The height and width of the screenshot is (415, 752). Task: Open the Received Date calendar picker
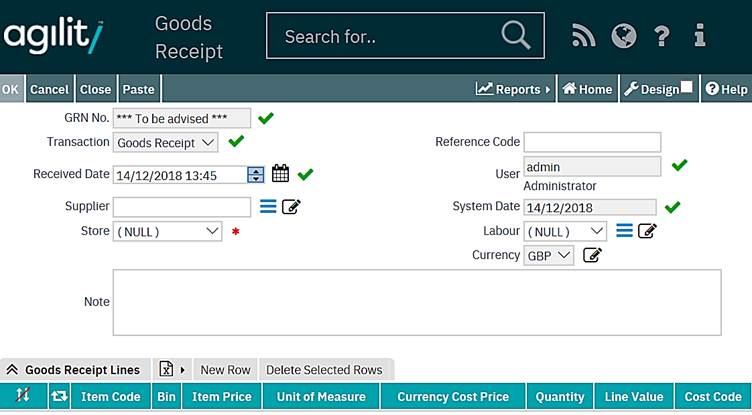[280, 174]
